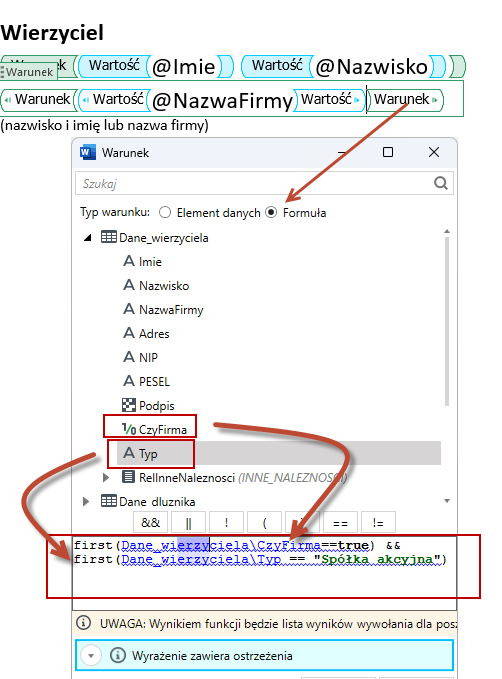This screenshot has height=679, width=502.
Task: Click the Wartość tag before @Imie
Action: click(x=114, y=65)
